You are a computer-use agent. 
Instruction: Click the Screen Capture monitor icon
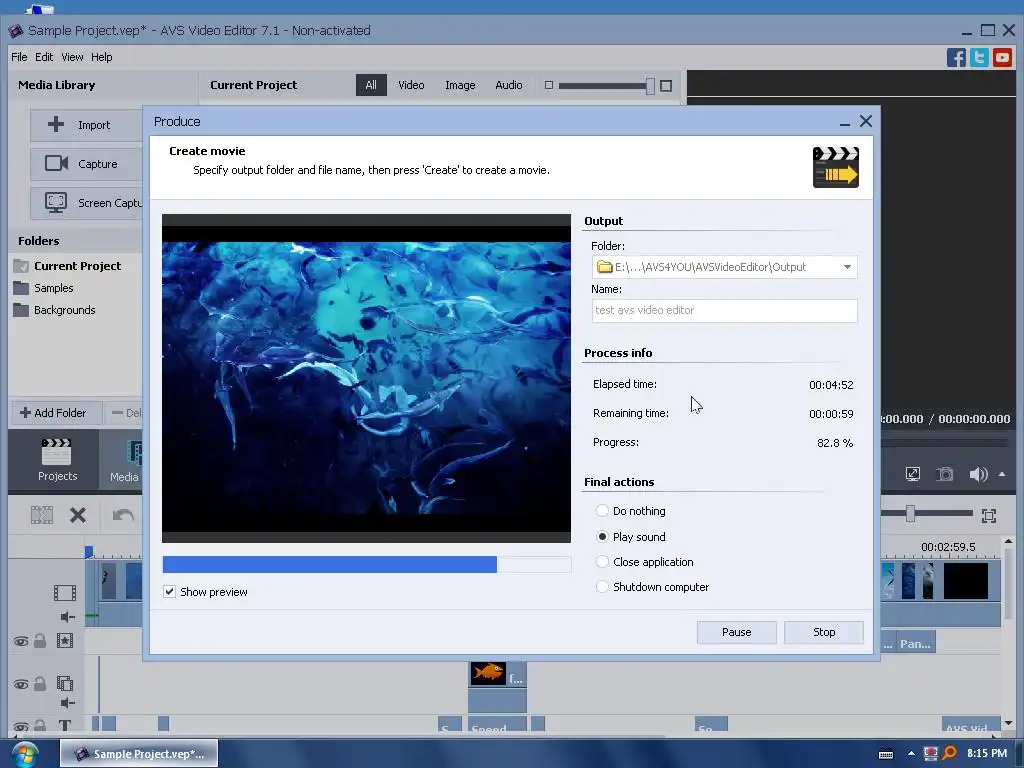56,202
